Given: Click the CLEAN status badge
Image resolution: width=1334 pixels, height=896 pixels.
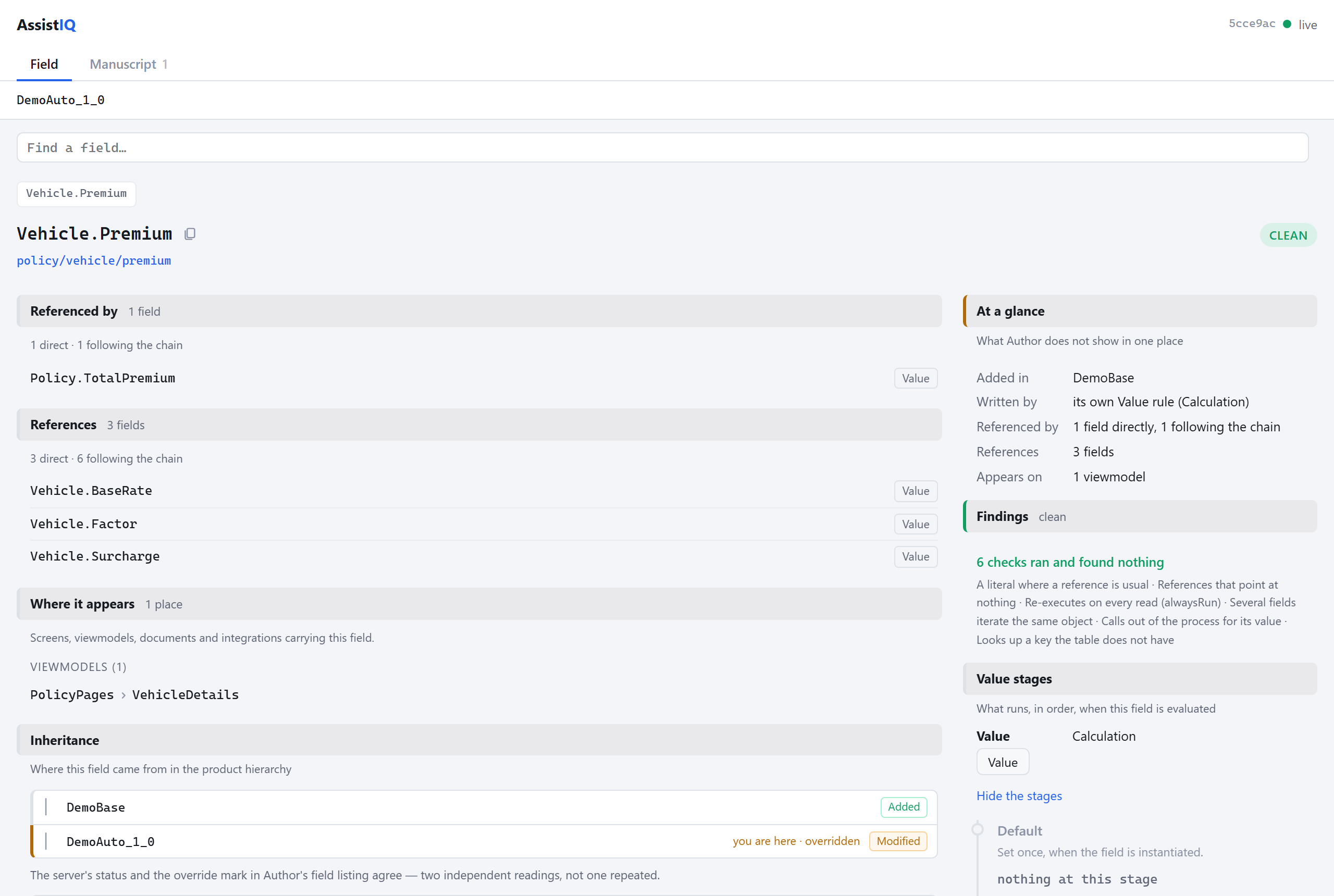Looking at the screenshot, I should pyautogui.click(x=1288, y=235).
